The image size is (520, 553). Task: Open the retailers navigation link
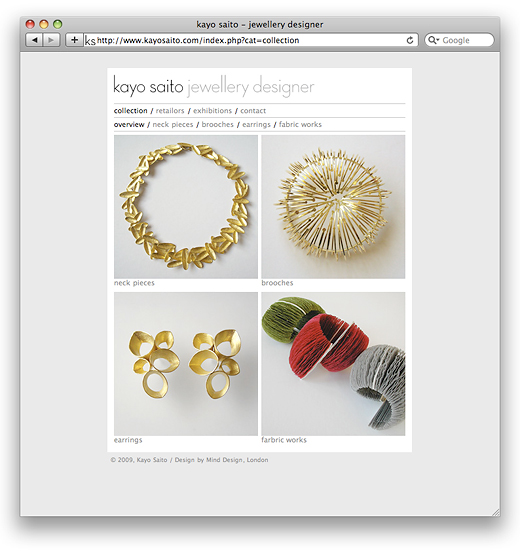pyautogui.click(x=170, y=111)
